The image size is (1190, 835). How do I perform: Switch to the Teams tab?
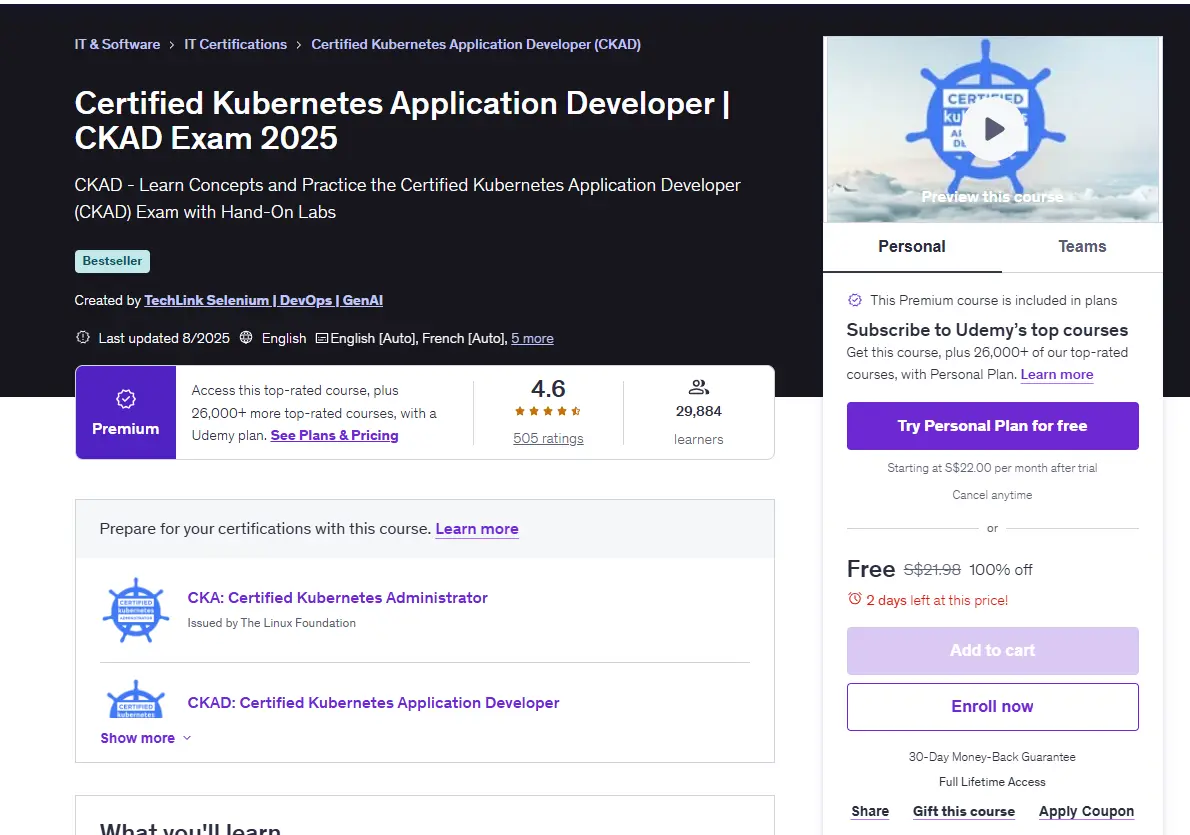coord(1082,247)
